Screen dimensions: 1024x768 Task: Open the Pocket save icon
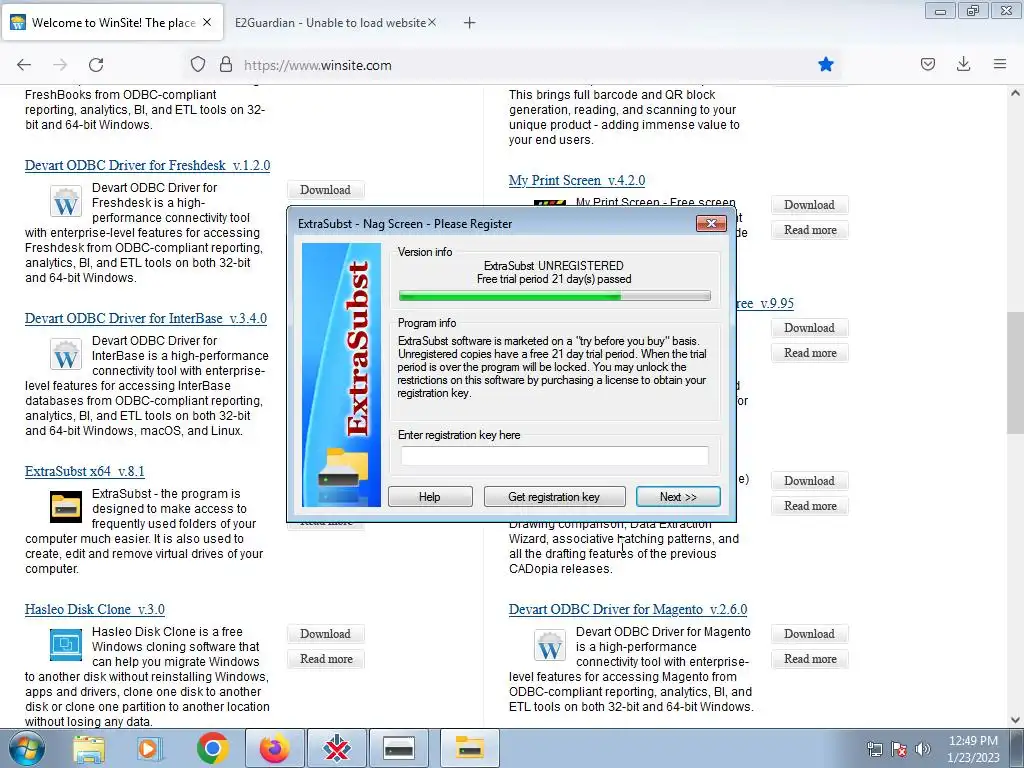pos(927,64)
